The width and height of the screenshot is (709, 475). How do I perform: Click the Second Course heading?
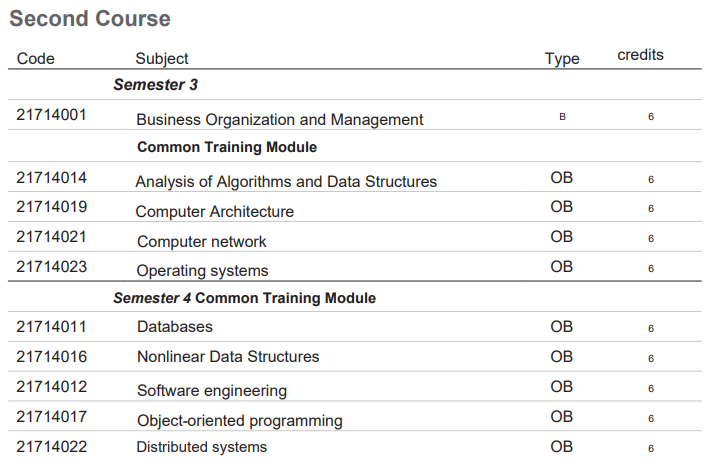[90, 19]
